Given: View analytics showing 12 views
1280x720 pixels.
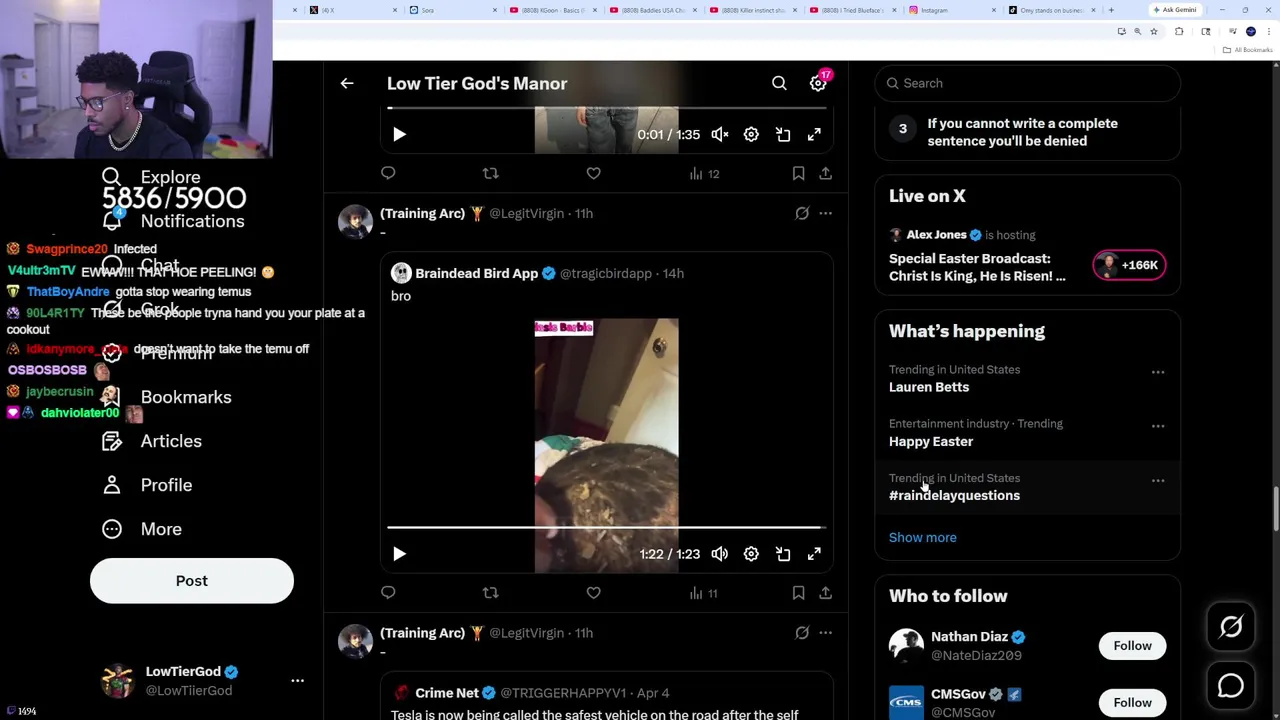Looking at the screenshot, I should coord(704,174).
